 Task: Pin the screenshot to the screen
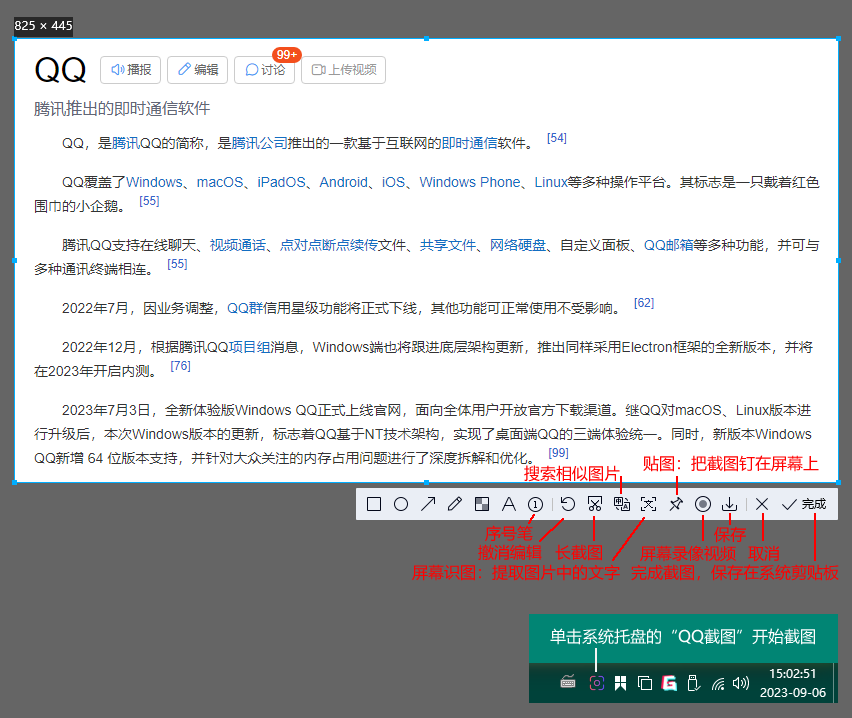tap(676, 504)
